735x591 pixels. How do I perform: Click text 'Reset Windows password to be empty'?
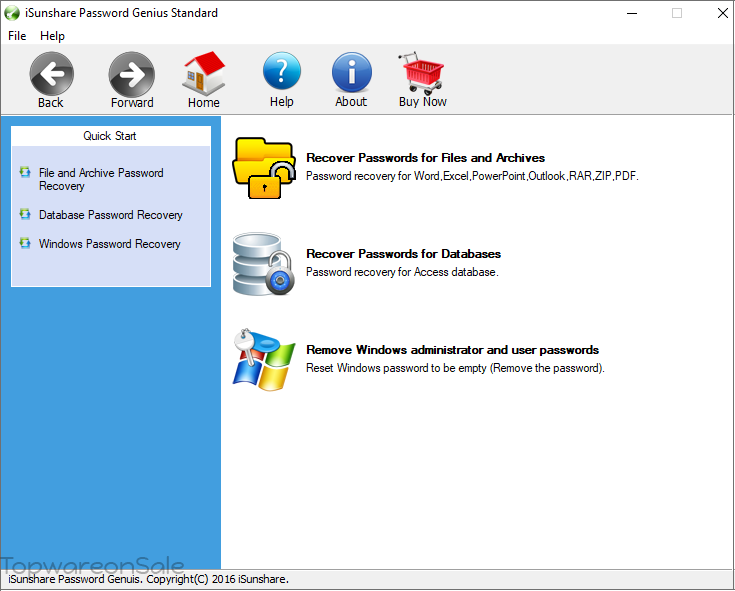point(397,368)
